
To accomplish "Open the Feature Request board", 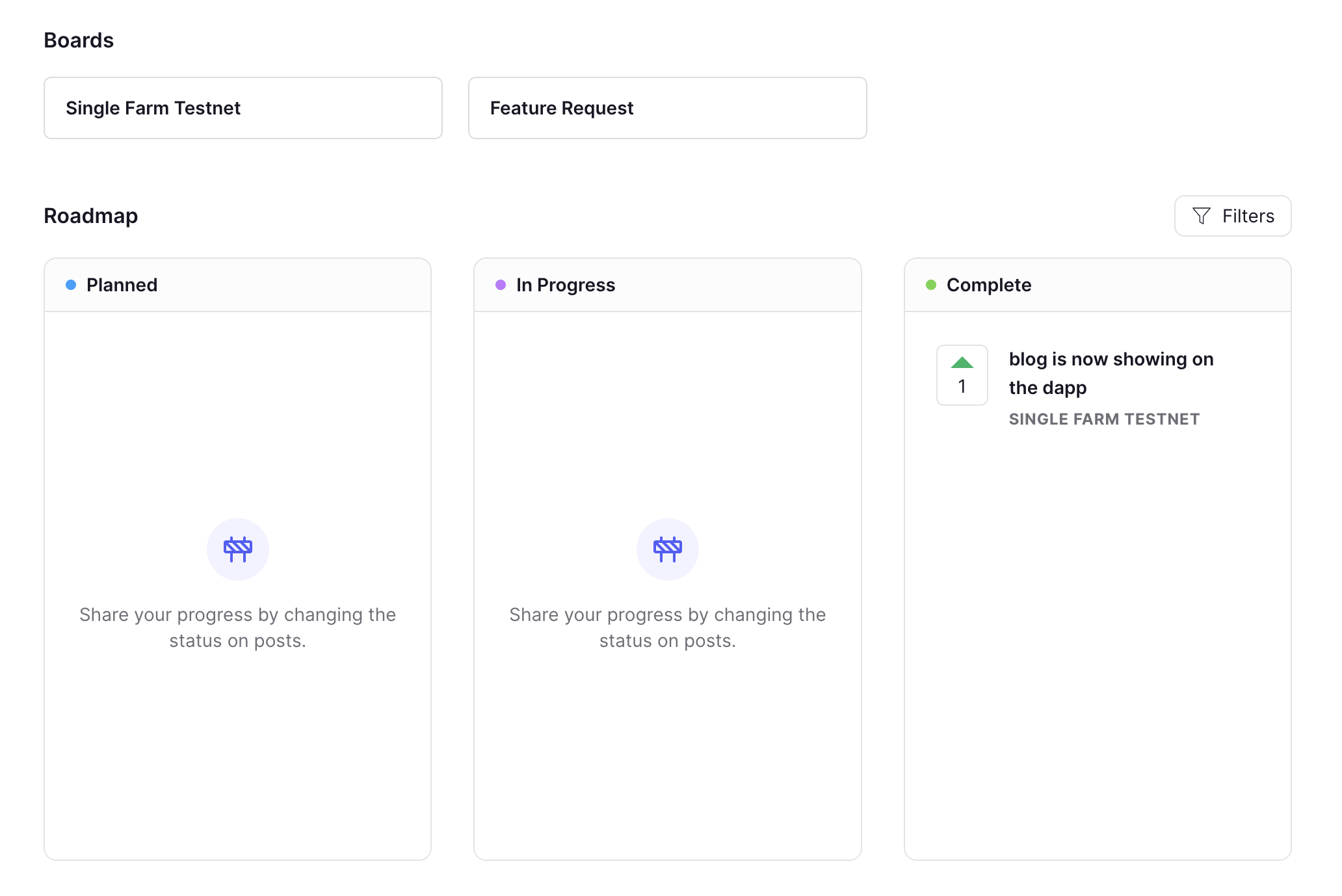I will (667, 108).
